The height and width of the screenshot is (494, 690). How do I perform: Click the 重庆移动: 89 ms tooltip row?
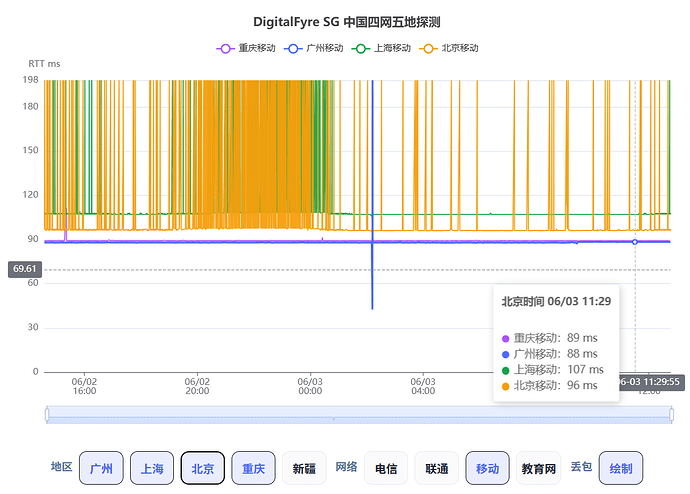point(550,338)
